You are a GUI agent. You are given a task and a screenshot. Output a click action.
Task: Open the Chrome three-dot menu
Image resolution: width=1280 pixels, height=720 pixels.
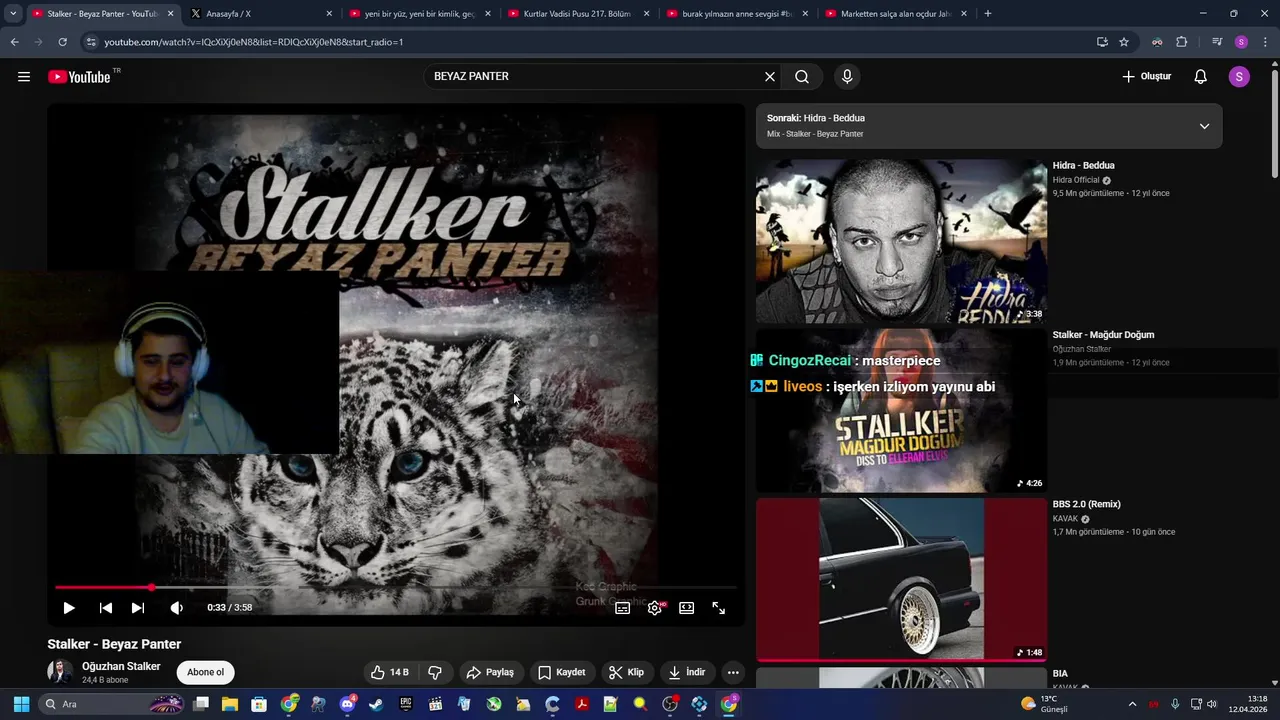click(x=1265, y=42)
